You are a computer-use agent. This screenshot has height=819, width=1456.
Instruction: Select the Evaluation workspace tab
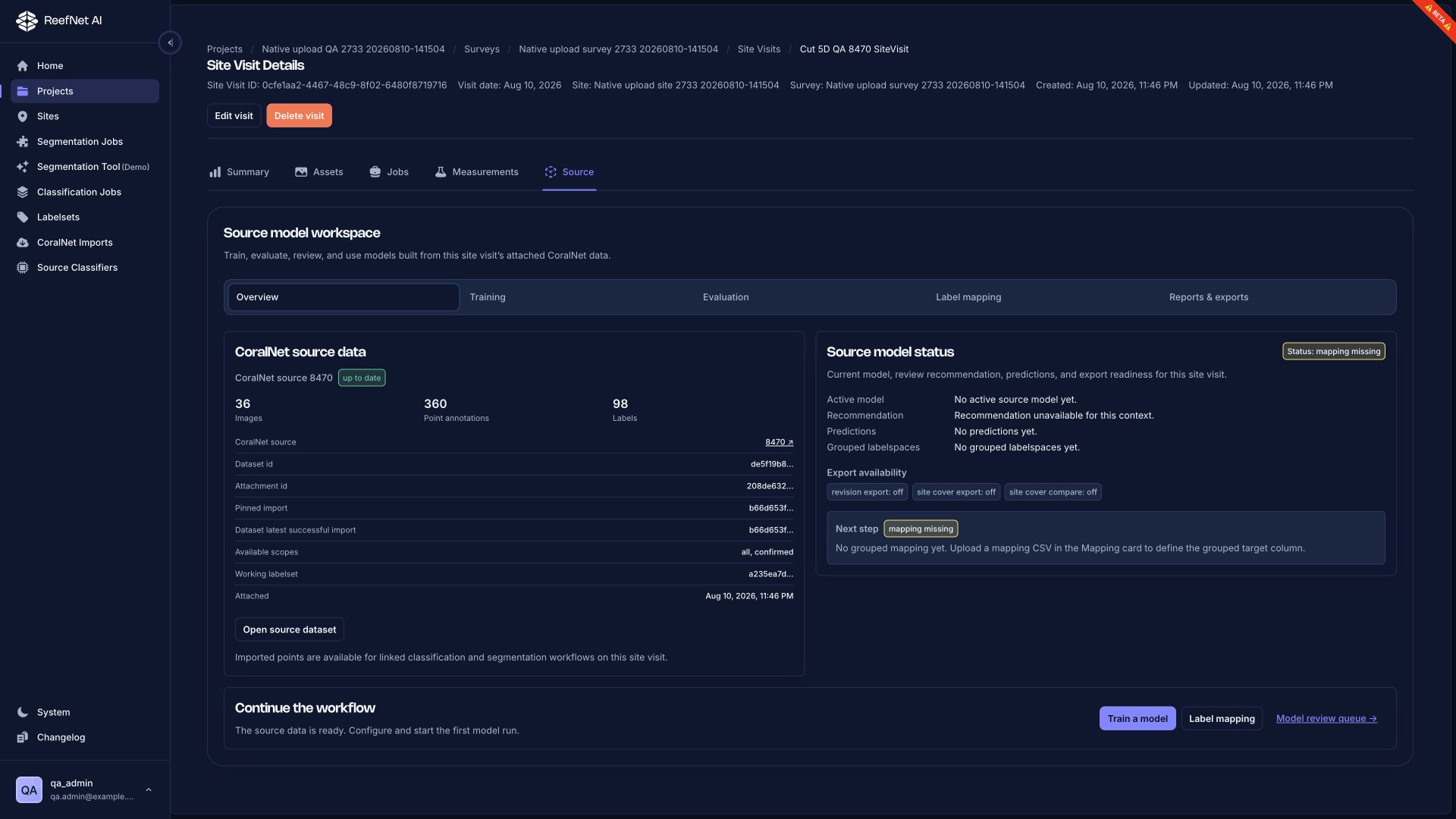pos(809,297)
